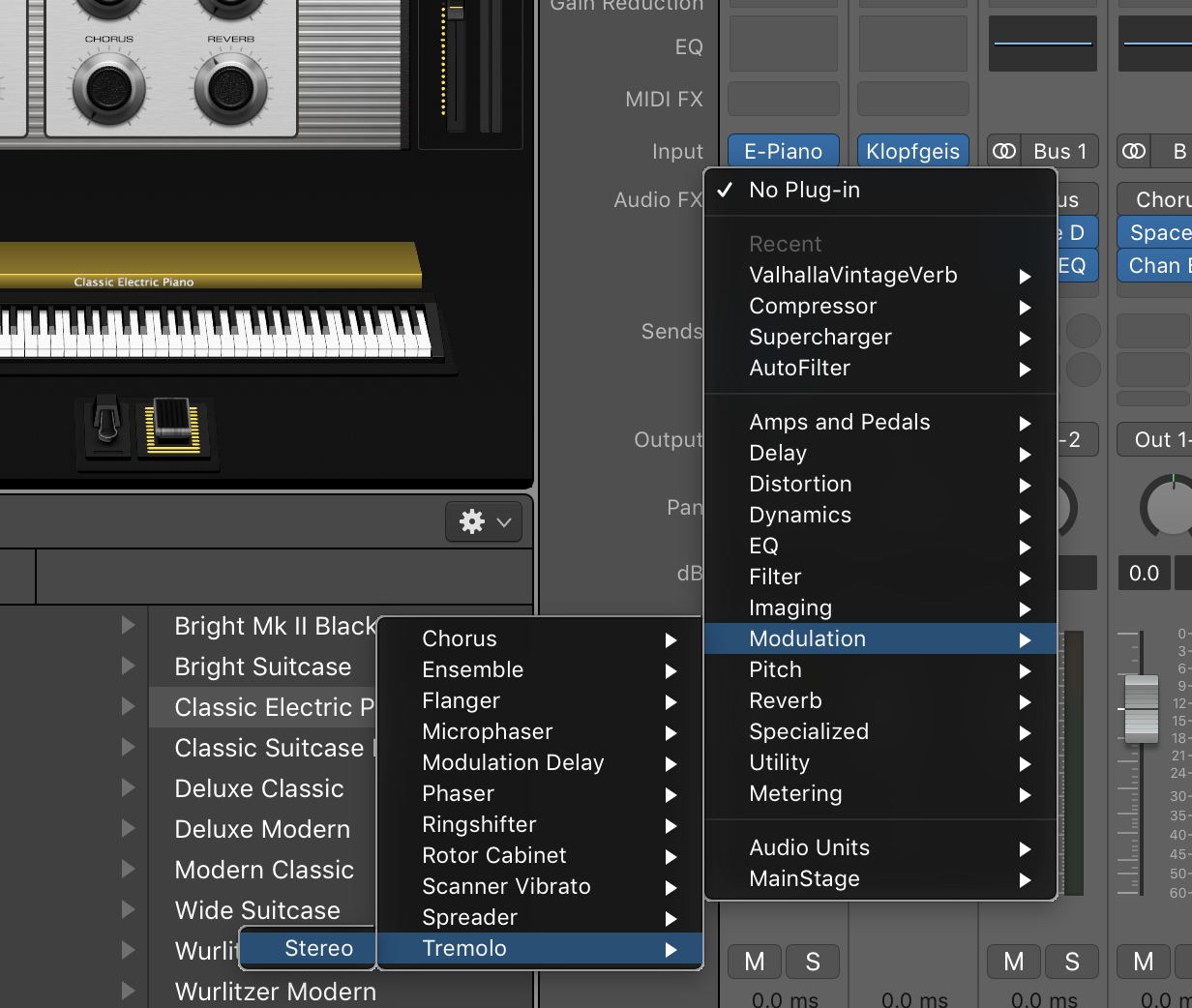Image resolution: width=1192 pixels, height=1008 pixels.
Task: Select the Modulation category
Action: point(880,639)
